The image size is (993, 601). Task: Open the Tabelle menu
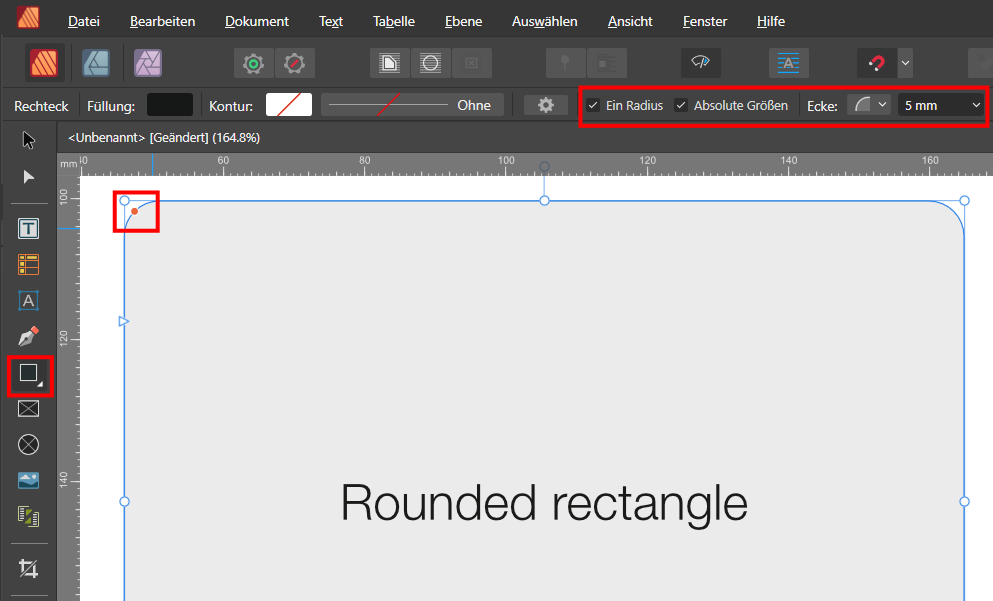point(393,21)
